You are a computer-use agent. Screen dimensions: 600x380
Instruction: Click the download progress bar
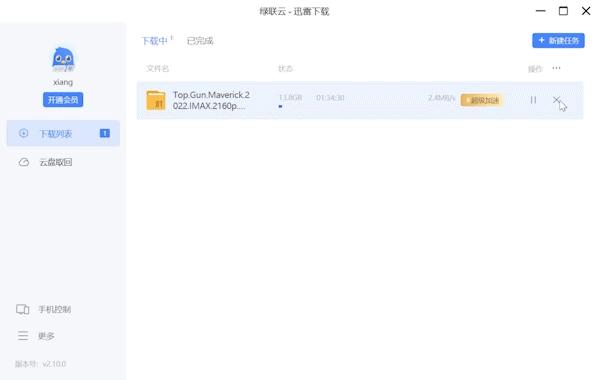pos(280,106)
